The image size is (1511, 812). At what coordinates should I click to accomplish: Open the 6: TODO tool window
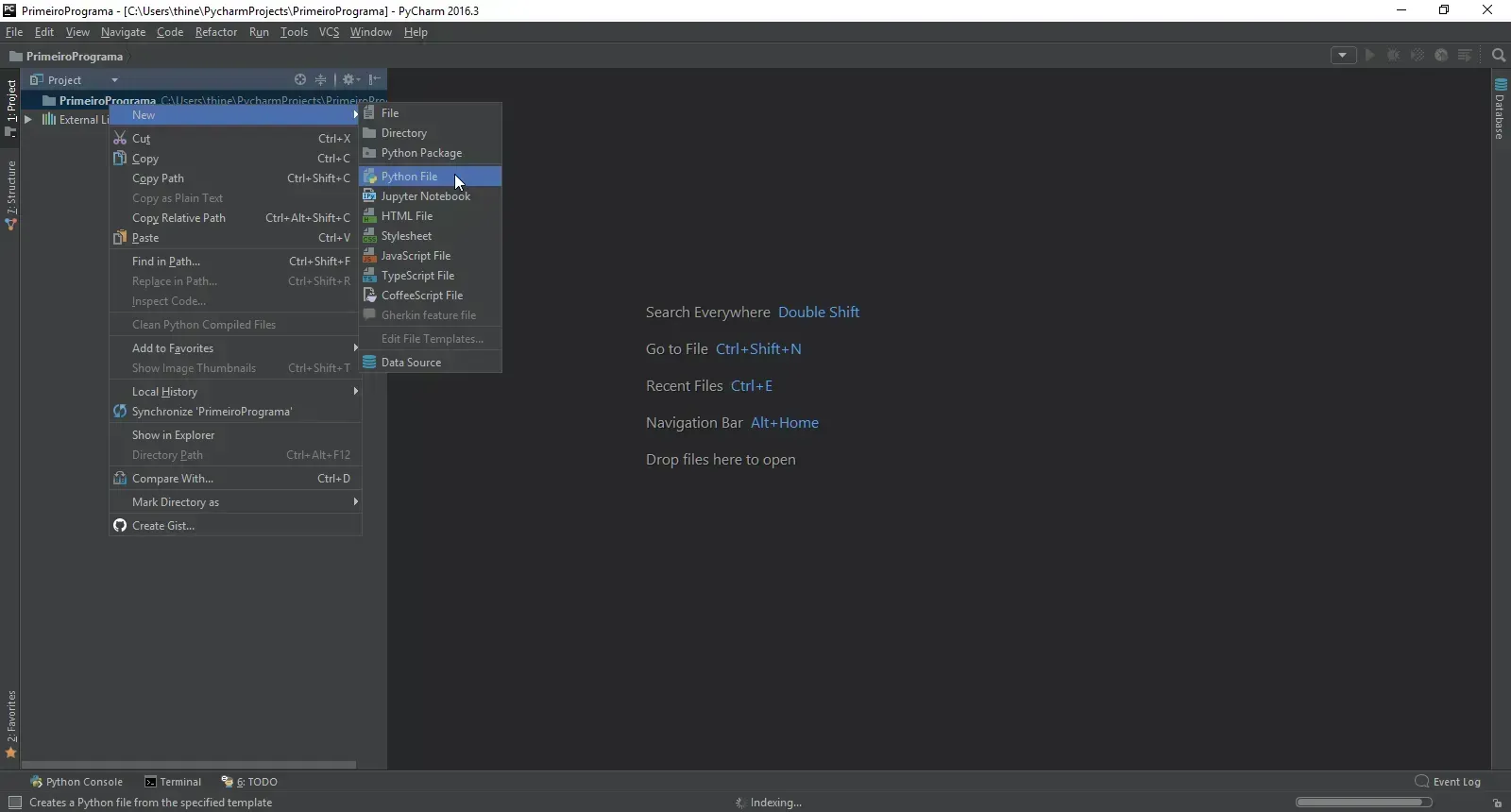point(249,782)
